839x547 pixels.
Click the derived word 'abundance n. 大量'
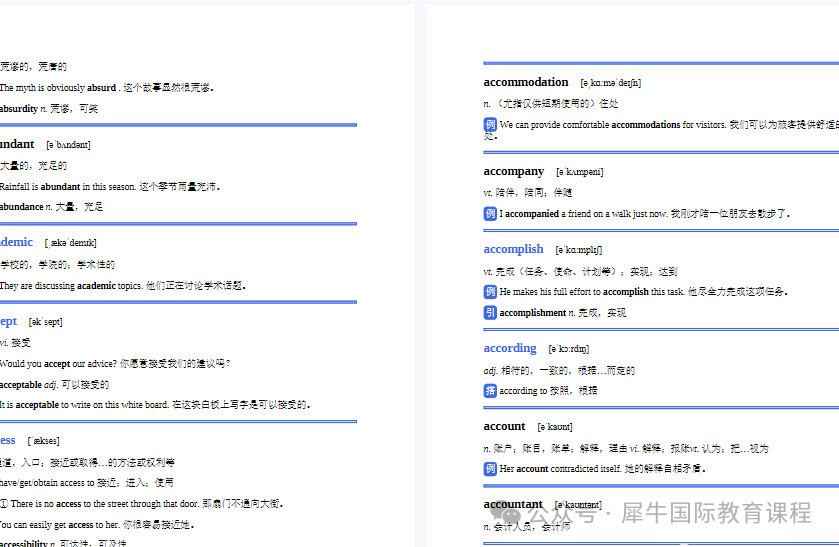51,207
